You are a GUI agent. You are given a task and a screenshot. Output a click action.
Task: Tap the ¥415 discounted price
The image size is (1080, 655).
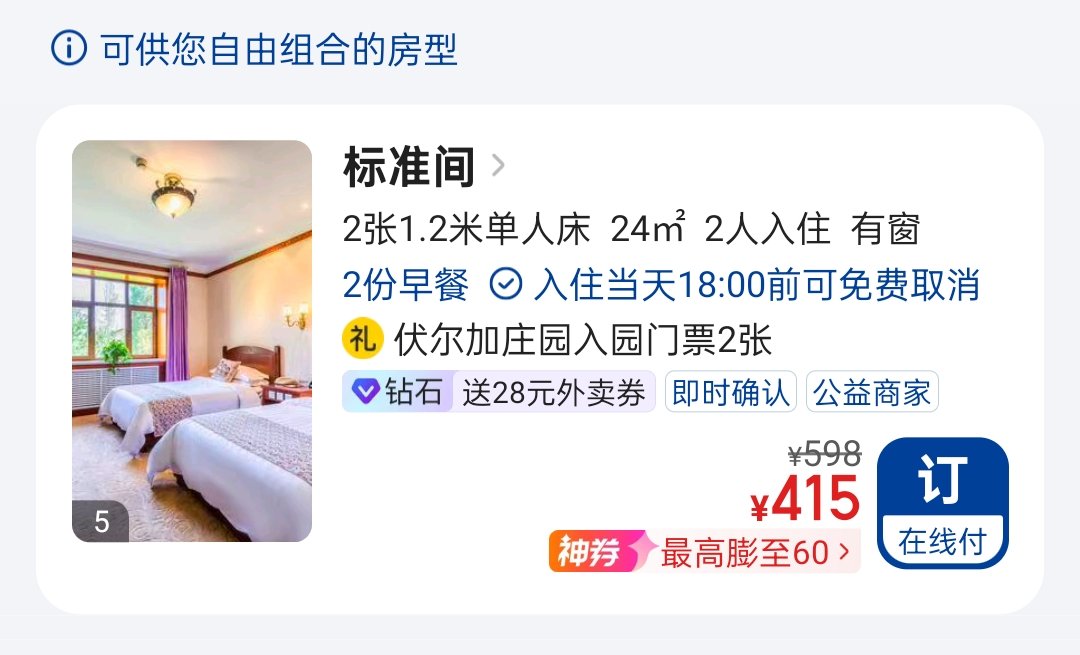coord(805,499)
